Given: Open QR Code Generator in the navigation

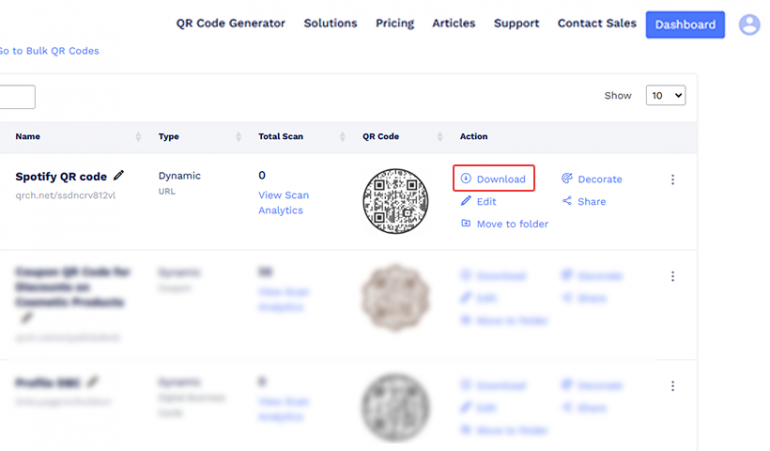Looking at the screenshot, I should (x=230, y=23).
